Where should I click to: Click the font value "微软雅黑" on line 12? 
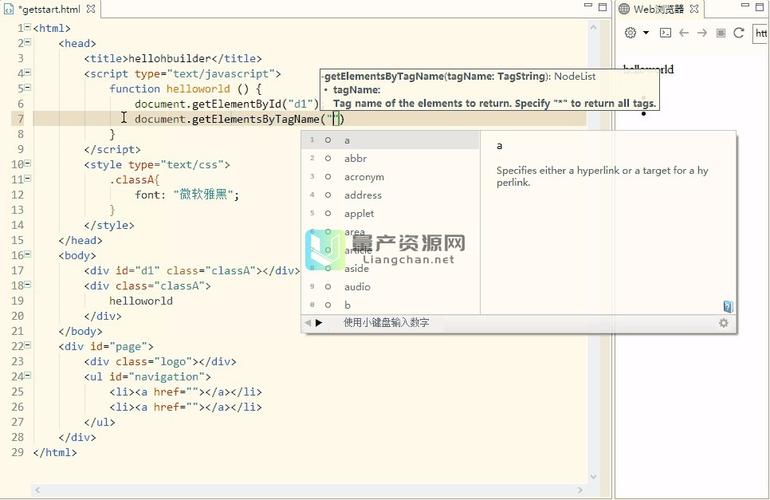[203, 195]
